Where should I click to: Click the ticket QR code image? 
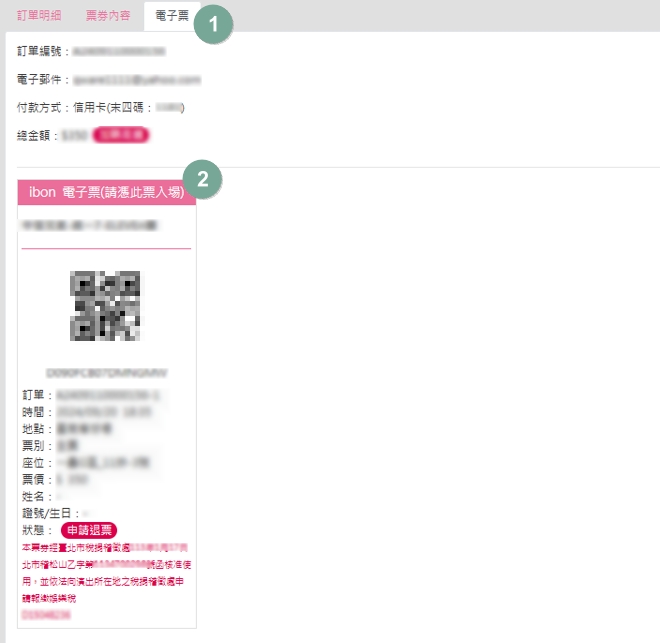click(x=106, y=306)
